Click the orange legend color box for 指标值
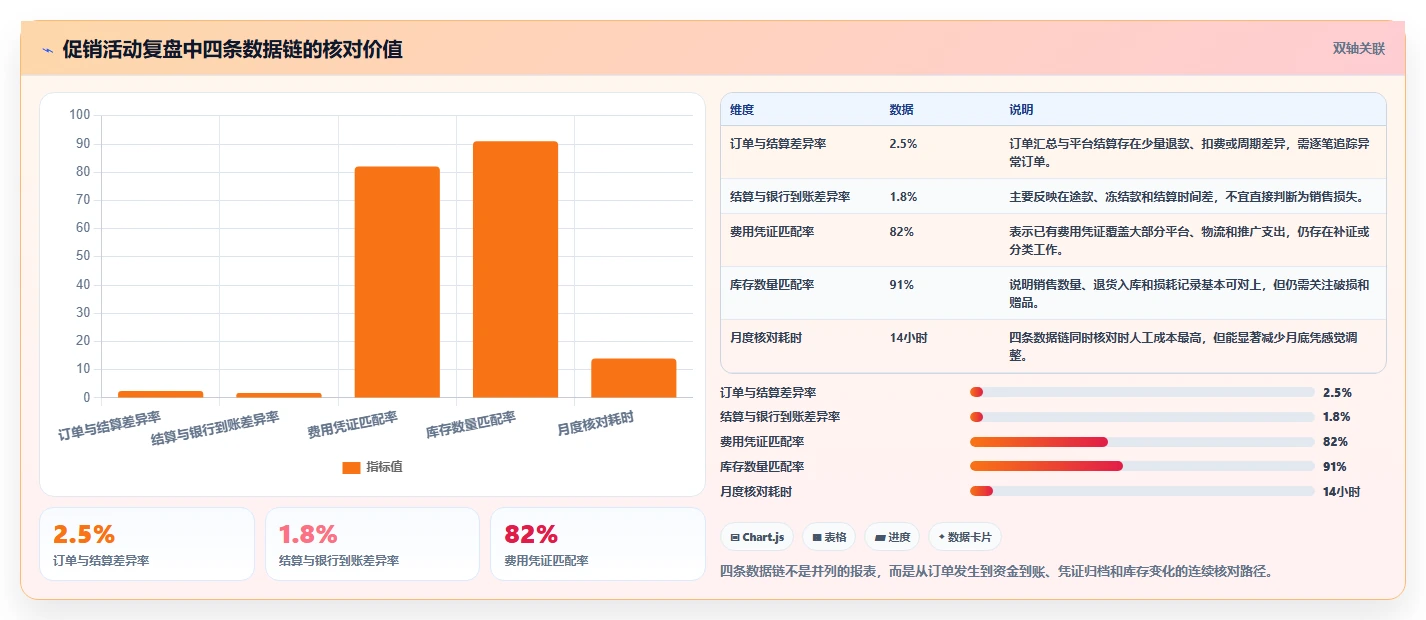Viewport: 1426px width, 620px height. pos(351,467)
